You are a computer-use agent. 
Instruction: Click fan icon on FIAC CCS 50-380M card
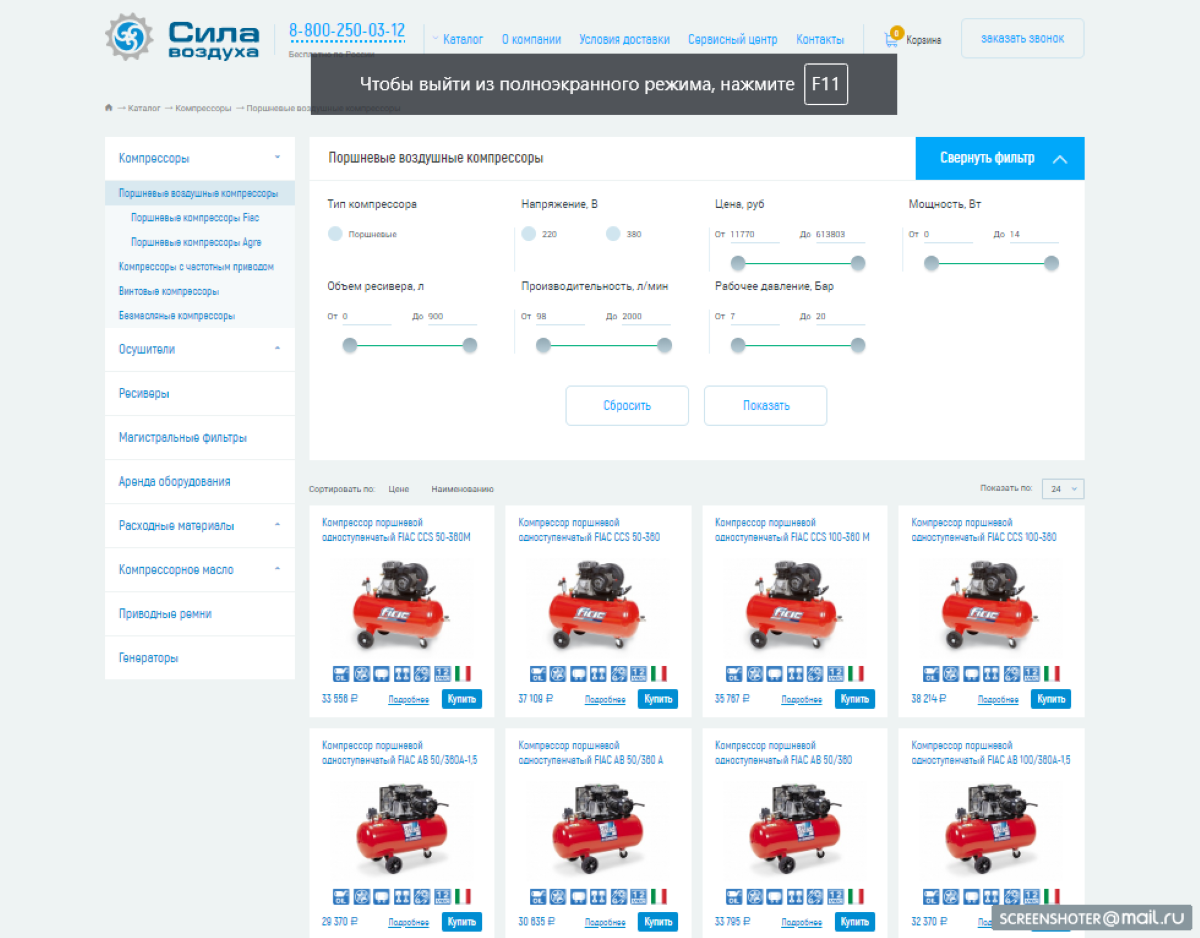pos(362,674)
